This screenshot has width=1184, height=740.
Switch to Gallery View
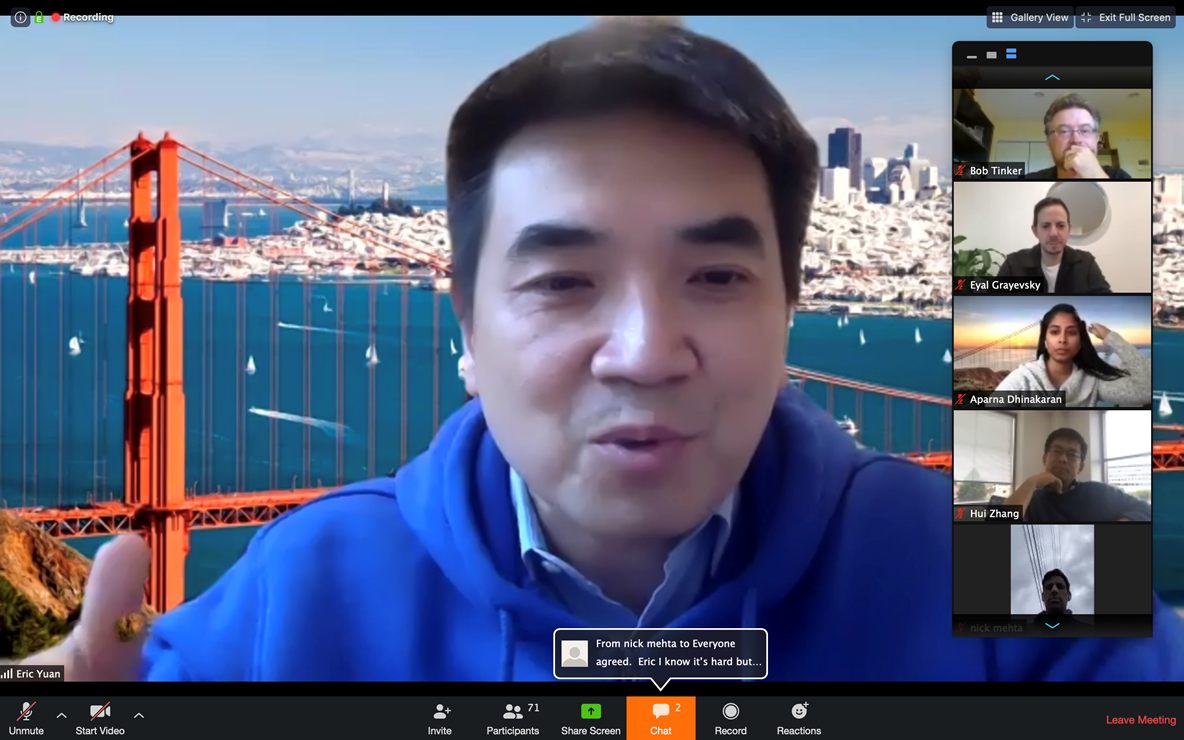(1031, 17)
